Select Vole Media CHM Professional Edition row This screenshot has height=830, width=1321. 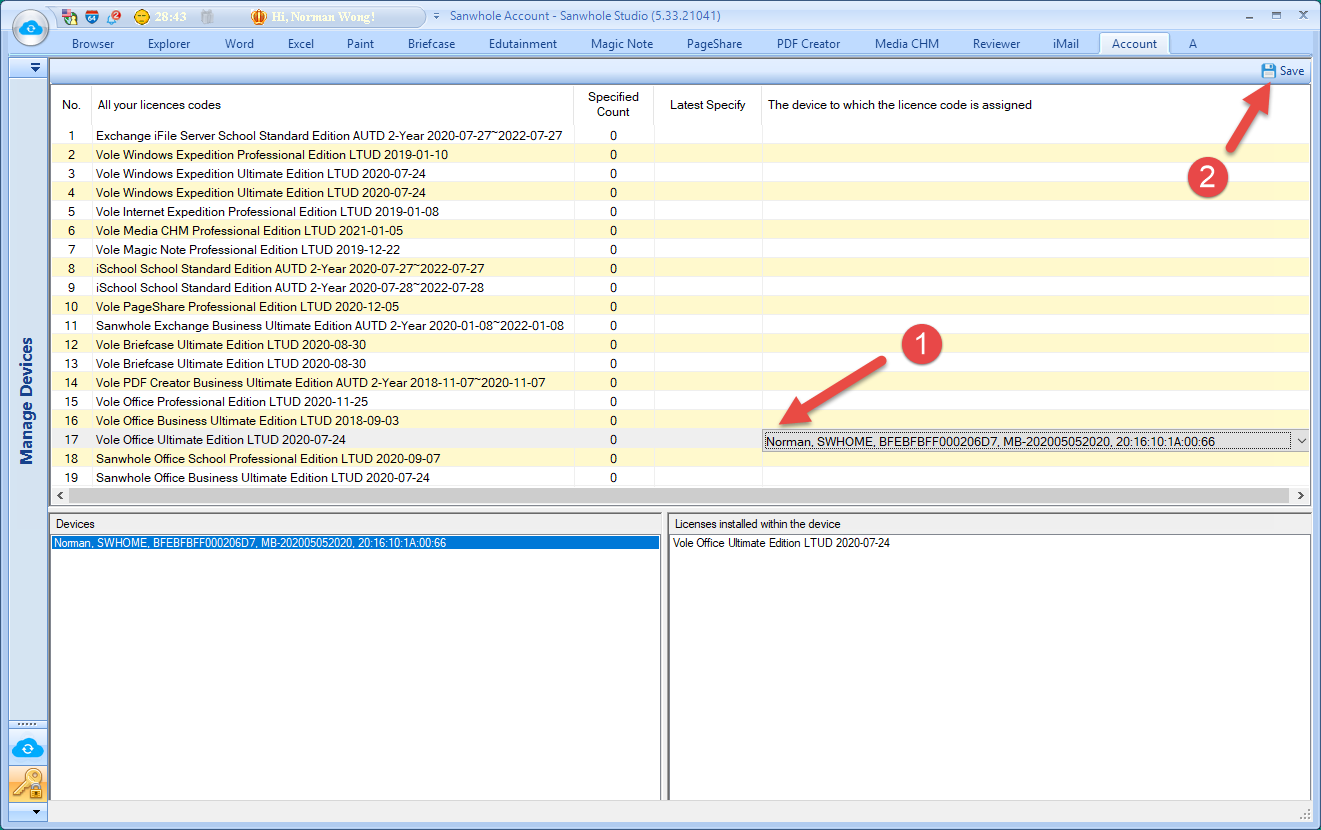click(x=680, y=231)
